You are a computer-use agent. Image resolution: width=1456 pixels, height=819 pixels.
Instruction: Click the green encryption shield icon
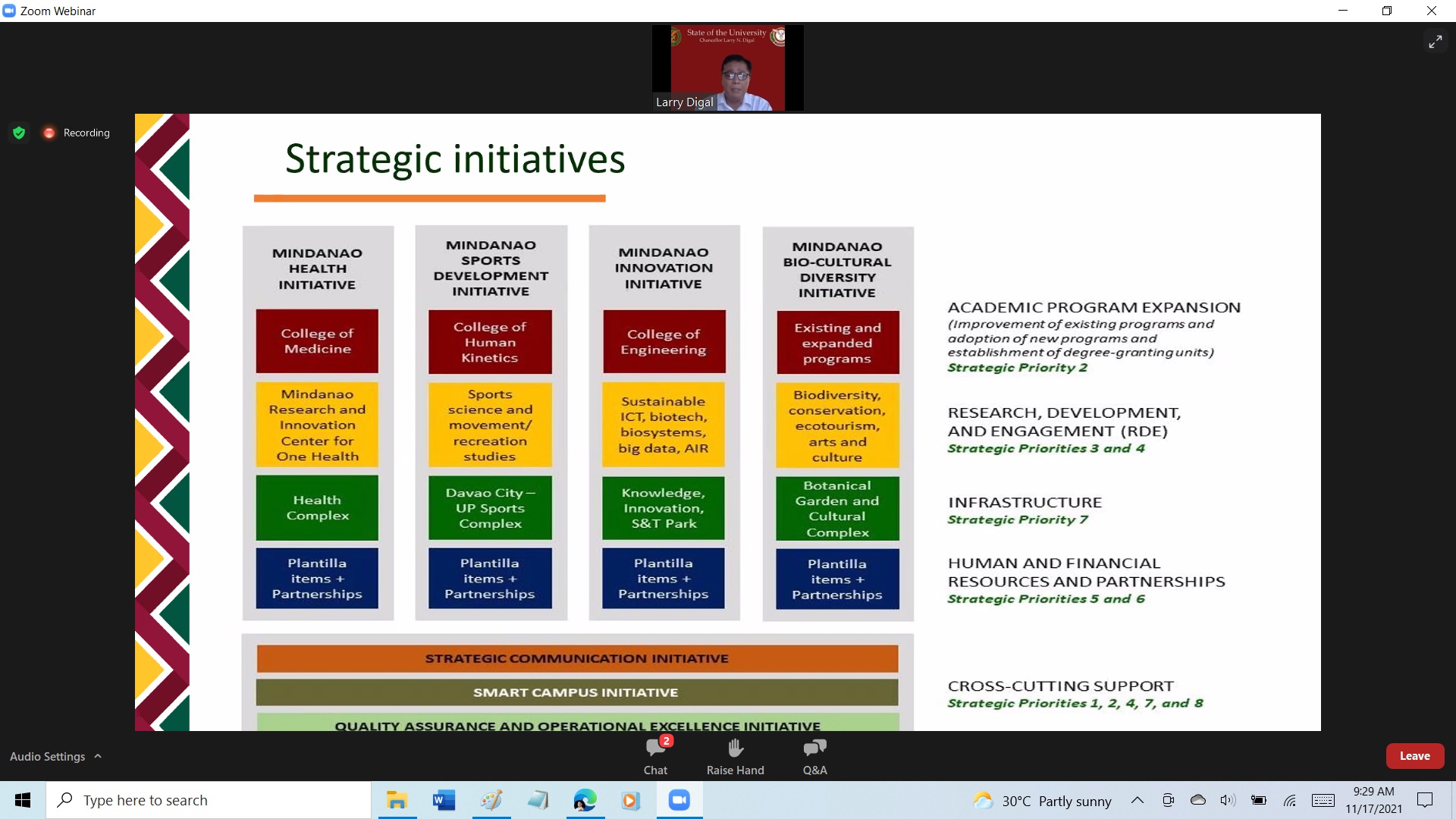coord(19,133)
